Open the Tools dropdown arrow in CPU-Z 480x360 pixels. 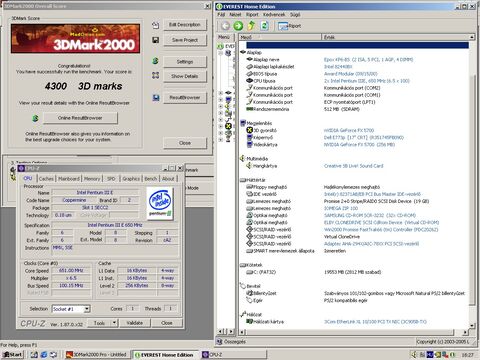pyautogui.click(x=114, y=323)
